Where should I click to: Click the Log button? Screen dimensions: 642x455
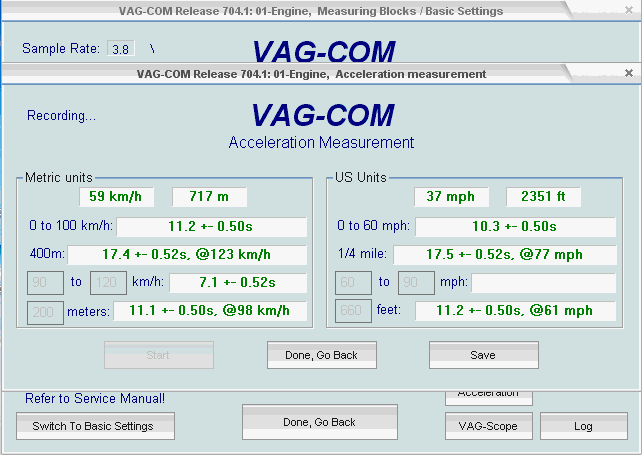(x=584, y=426)
